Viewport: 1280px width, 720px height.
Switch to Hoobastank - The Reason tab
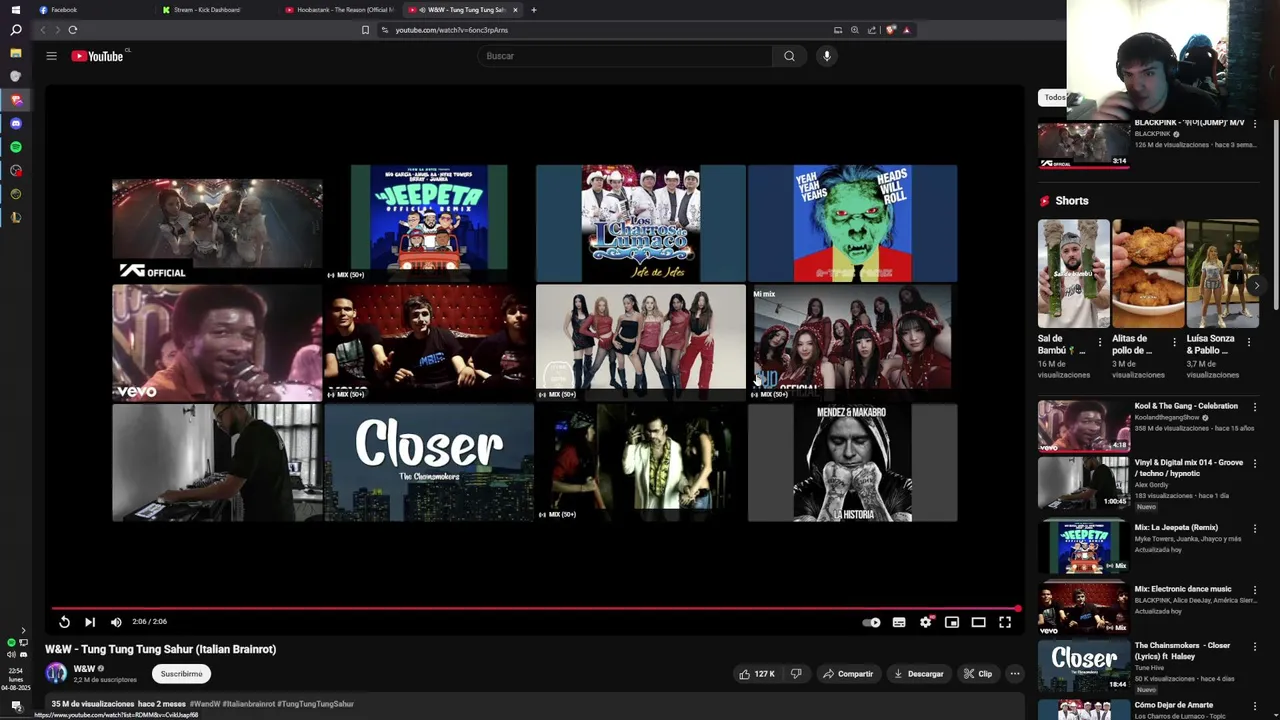[x=340, y=10]
